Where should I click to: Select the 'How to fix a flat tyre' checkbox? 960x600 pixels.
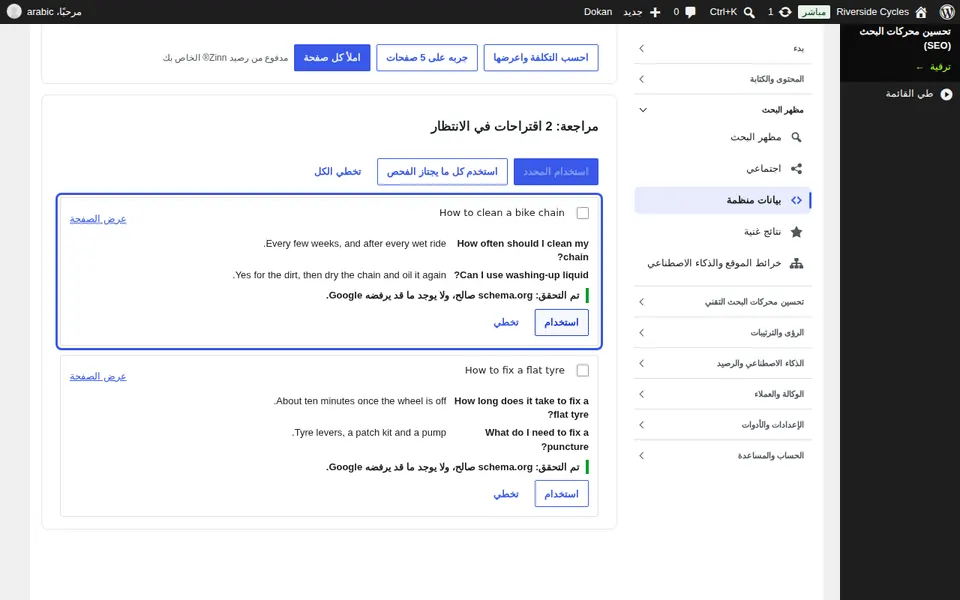tap(583, 370)
